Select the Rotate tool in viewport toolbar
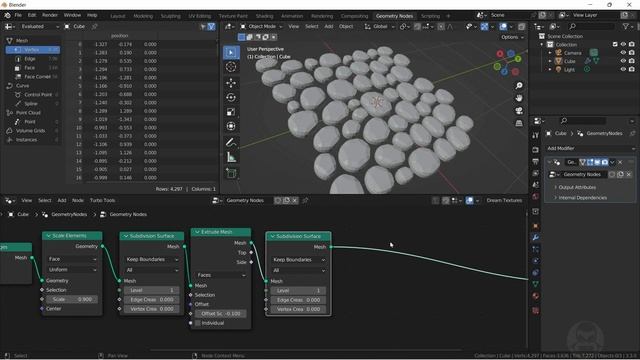 [231, 98]
